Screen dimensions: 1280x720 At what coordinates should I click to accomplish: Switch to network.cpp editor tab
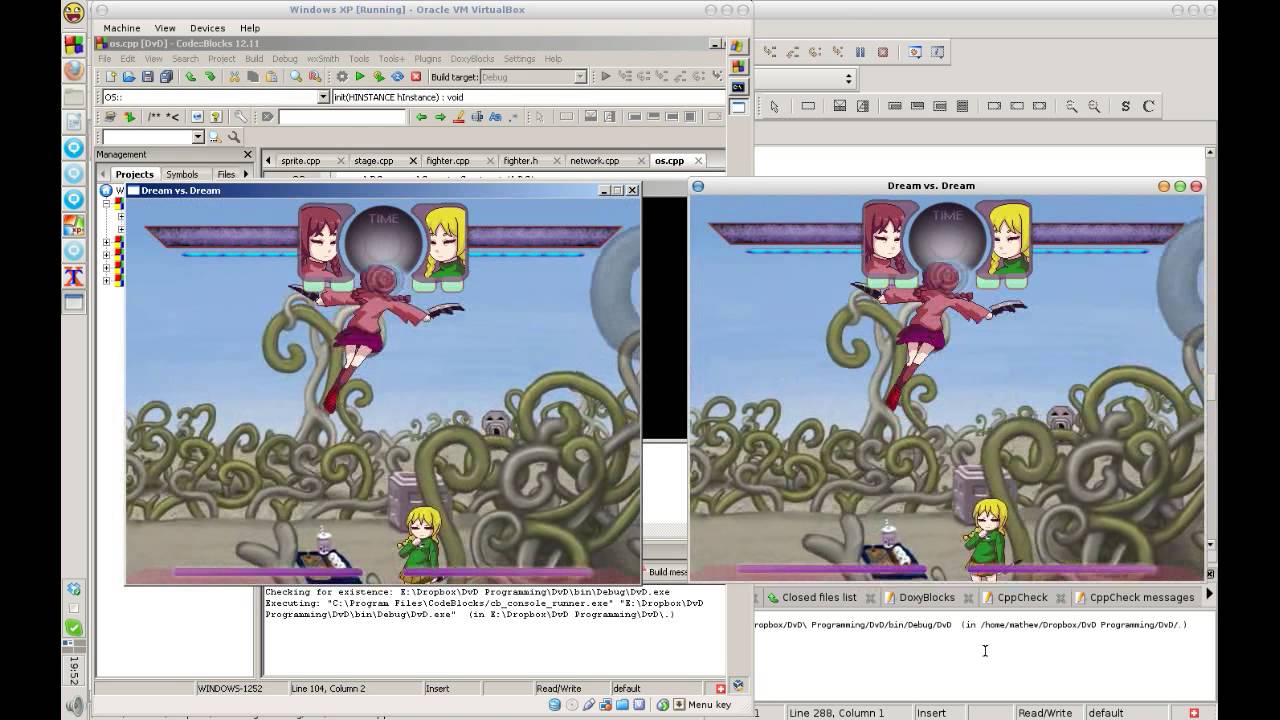pos(594,160)
